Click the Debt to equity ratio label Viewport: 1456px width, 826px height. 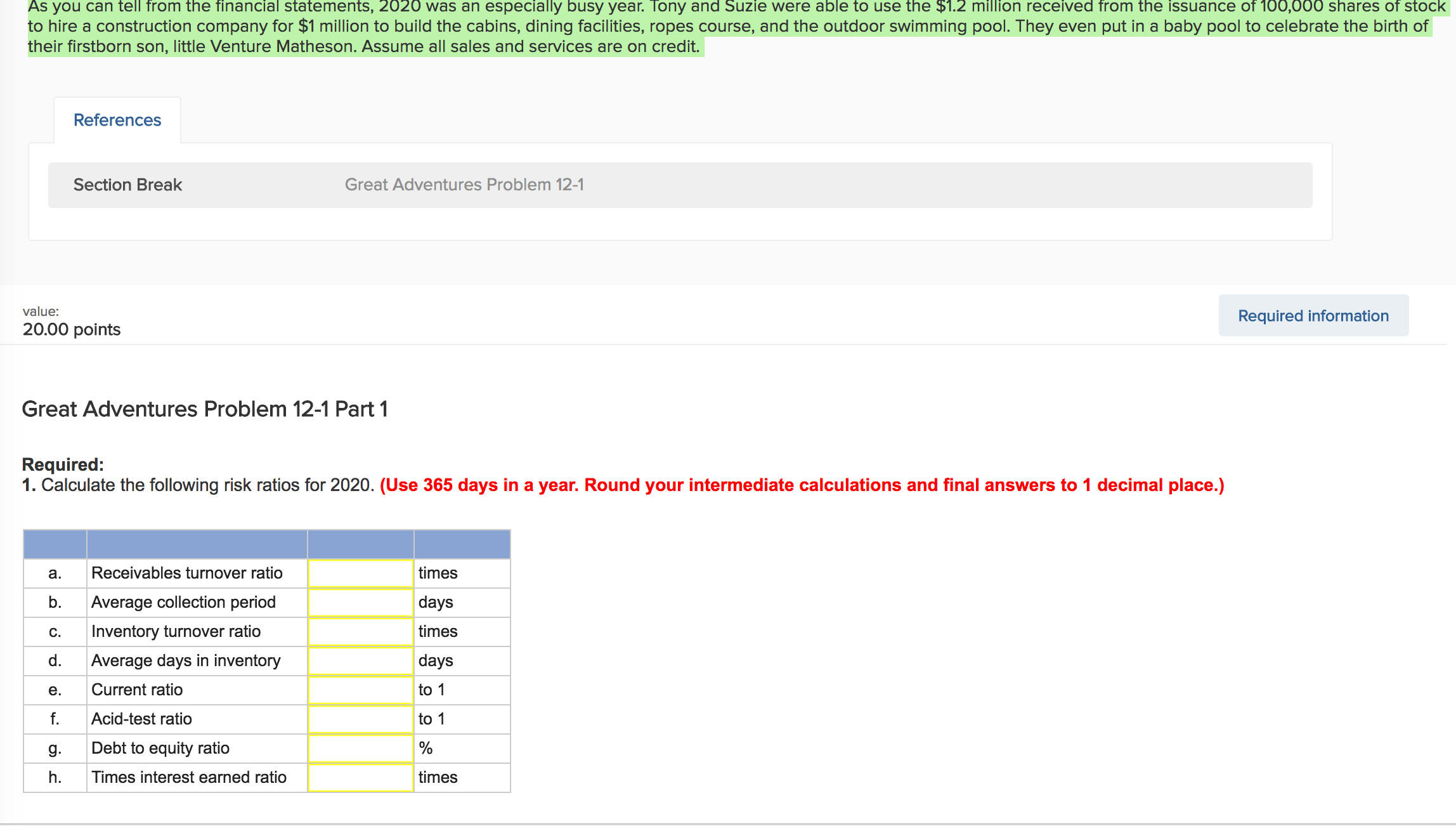(160, 748)
